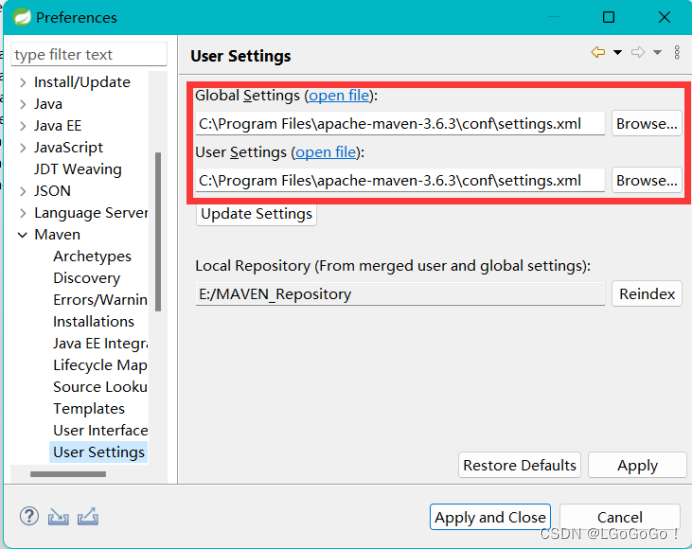Image resolution: width=692 pixels, height=549 pixels.
Task: Click the import preferences icon
Action: (59, 517)
